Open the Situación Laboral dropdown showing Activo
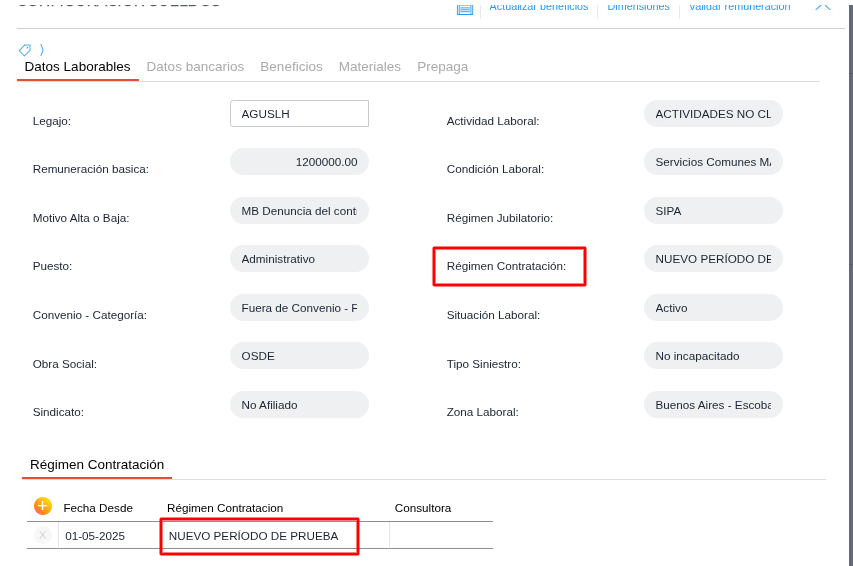Screen dimensions: 853x566 [x=713, y=308]
